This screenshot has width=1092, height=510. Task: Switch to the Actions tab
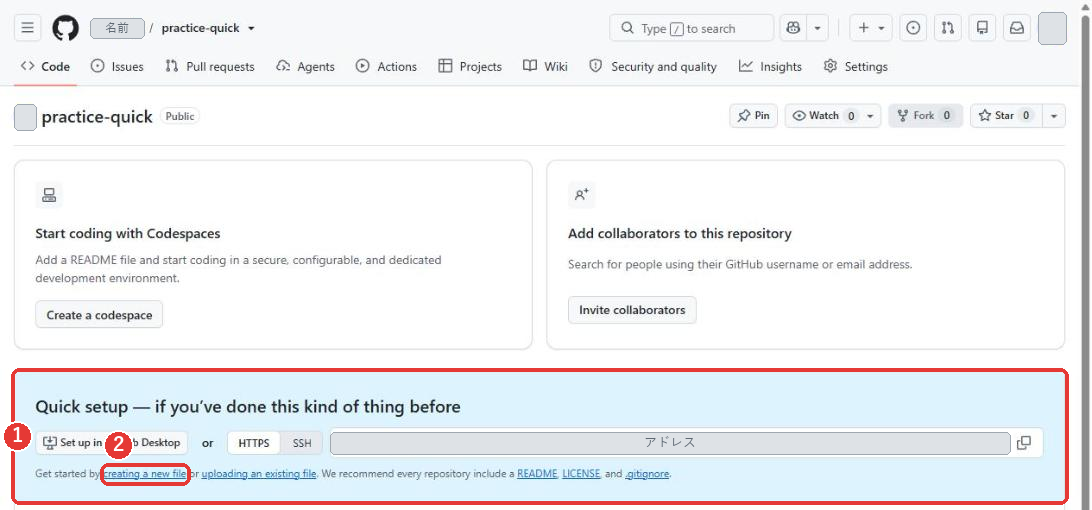click(x=386, y=66)
